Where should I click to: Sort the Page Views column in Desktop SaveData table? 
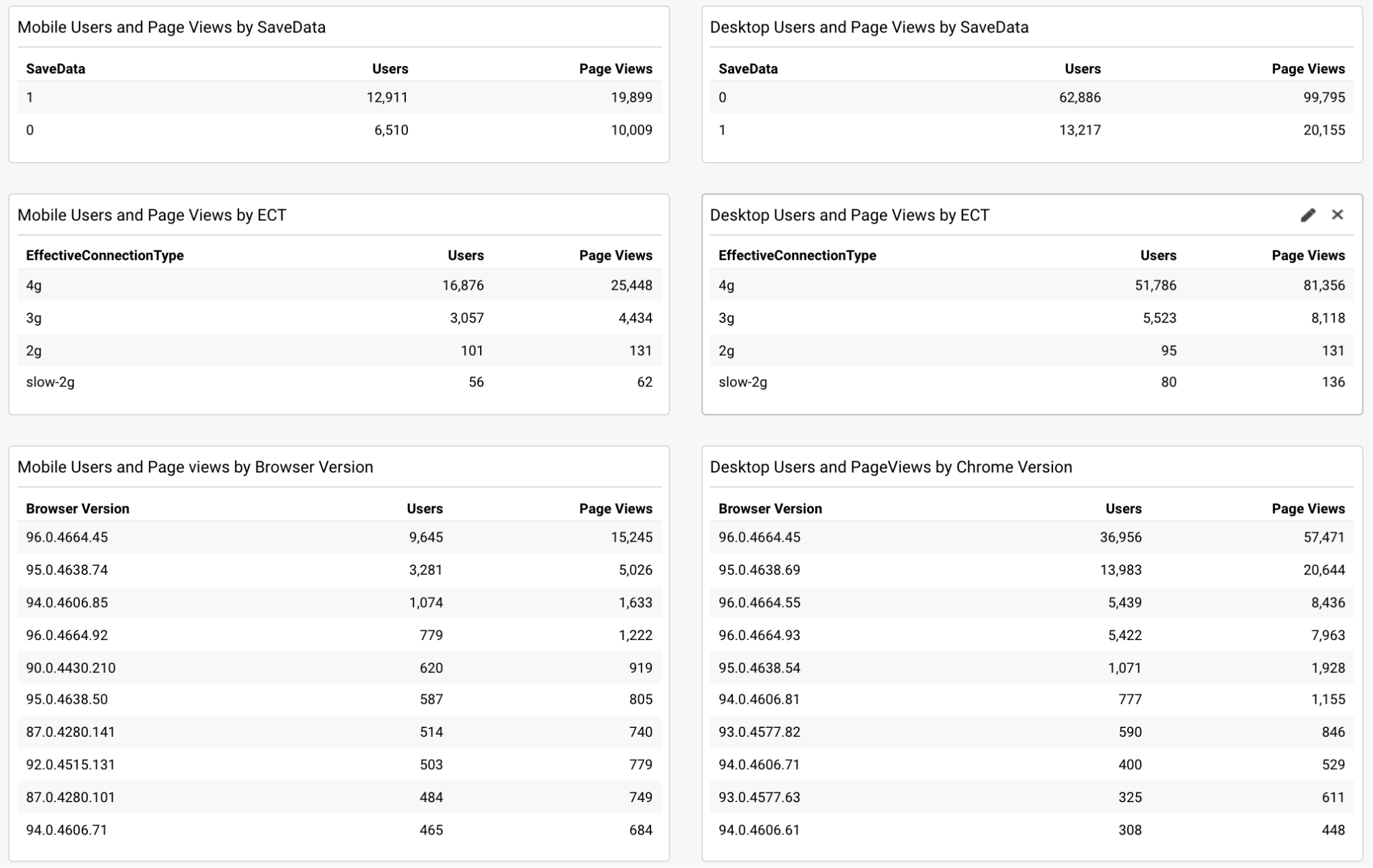(x=1308, y=69)
